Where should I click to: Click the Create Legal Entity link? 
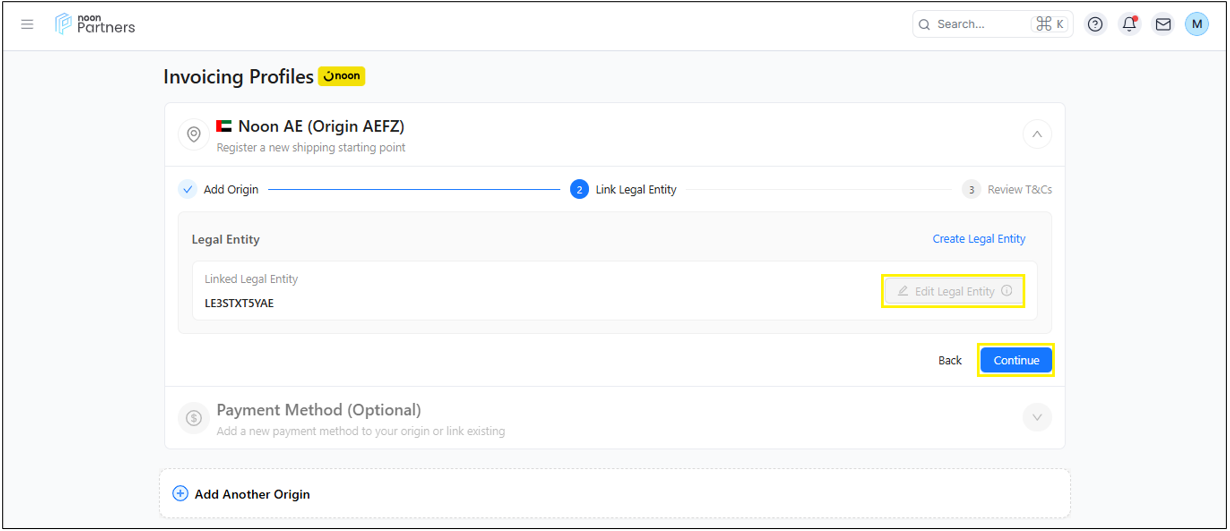point(979,239)
